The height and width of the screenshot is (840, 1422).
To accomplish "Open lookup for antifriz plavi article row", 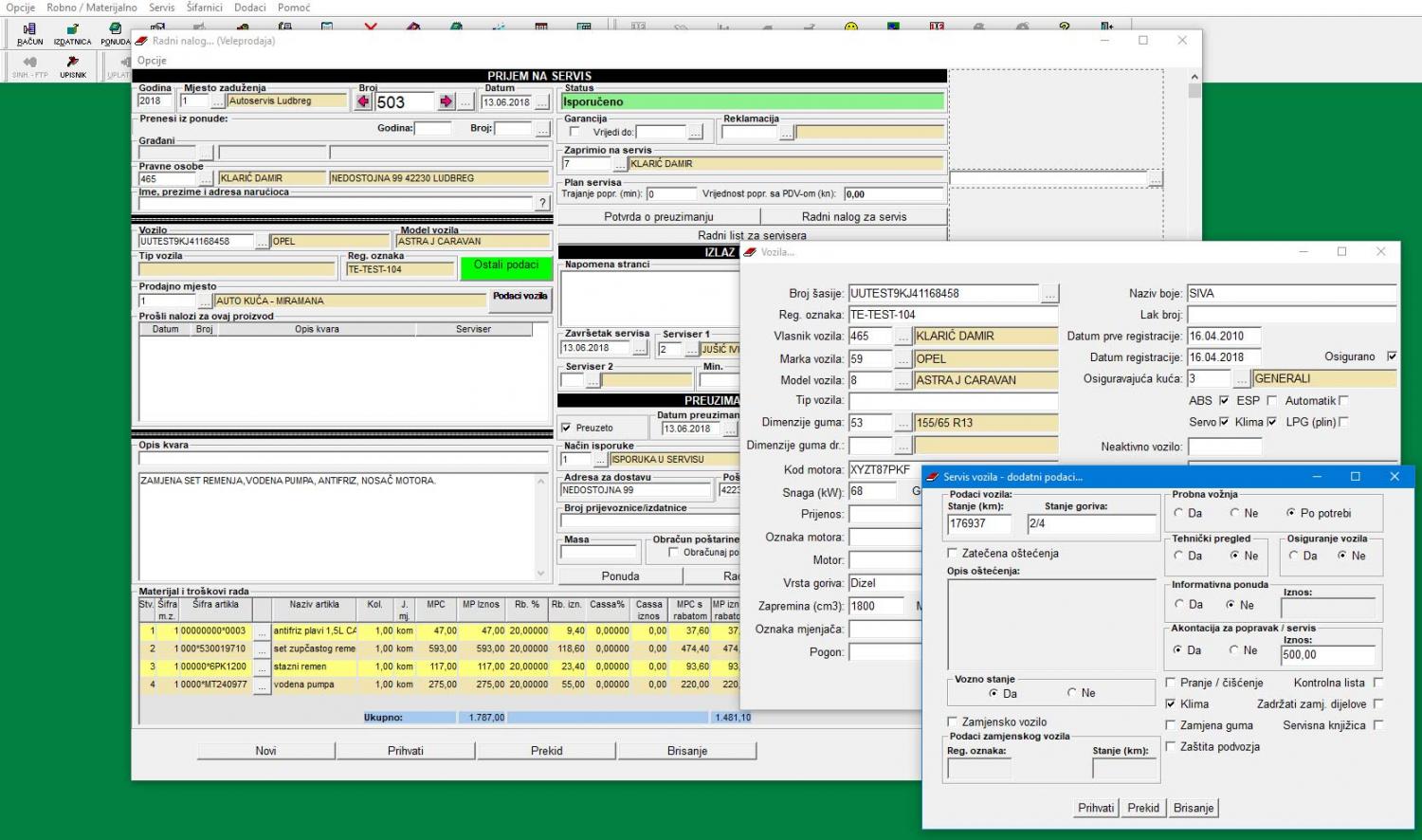I will [262, 630].
